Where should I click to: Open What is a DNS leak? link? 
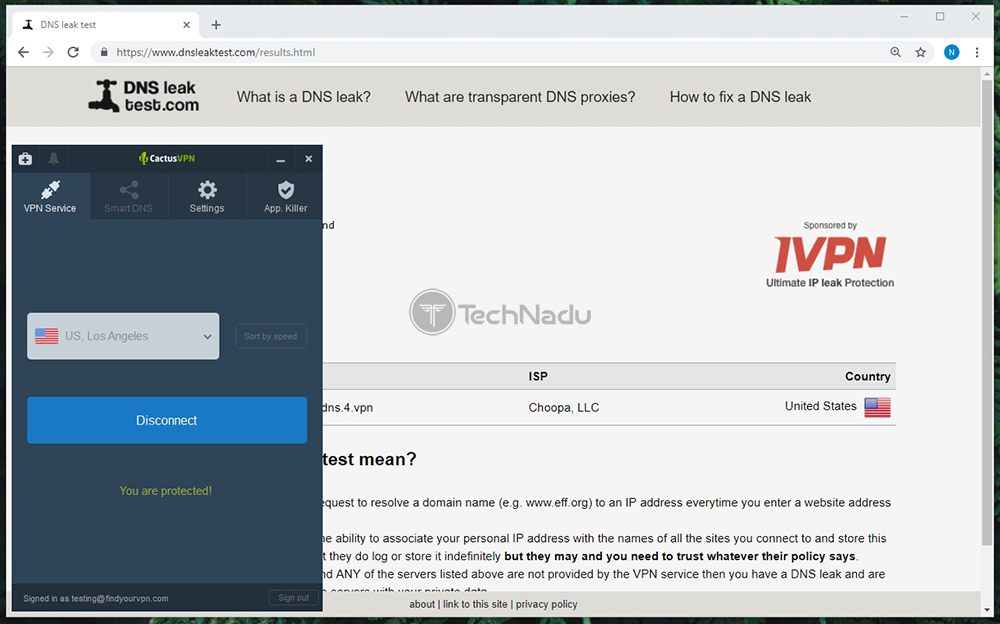304,97
